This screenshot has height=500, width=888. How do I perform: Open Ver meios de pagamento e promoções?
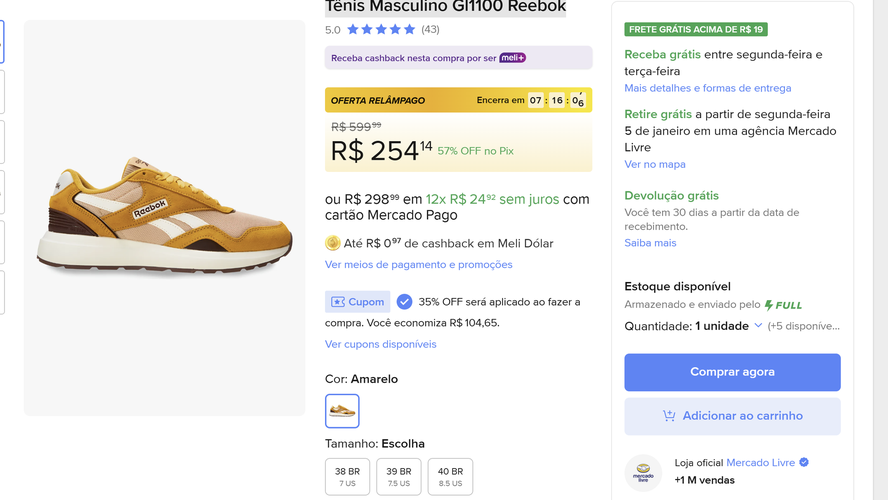419,264
